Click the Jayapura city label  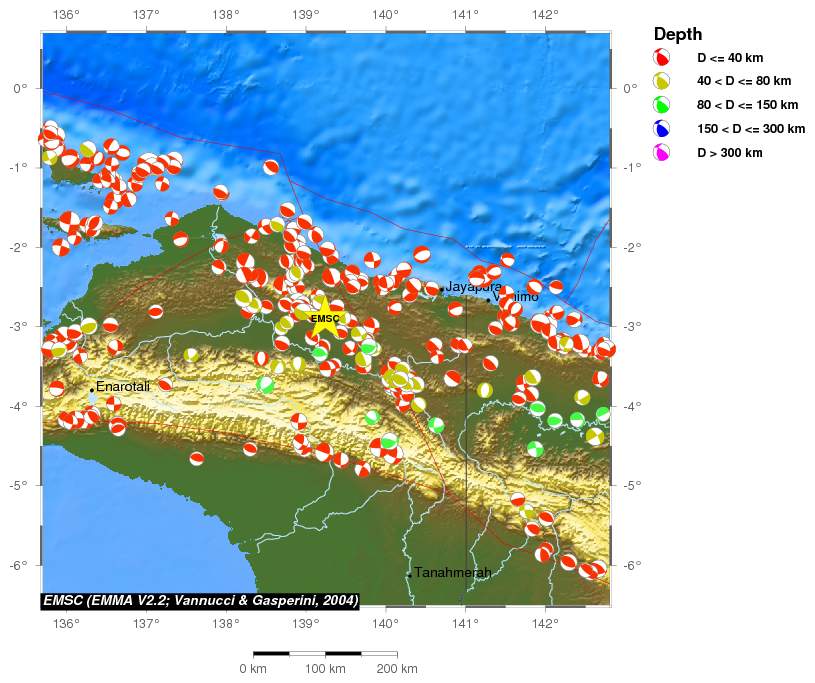(473, 287)
